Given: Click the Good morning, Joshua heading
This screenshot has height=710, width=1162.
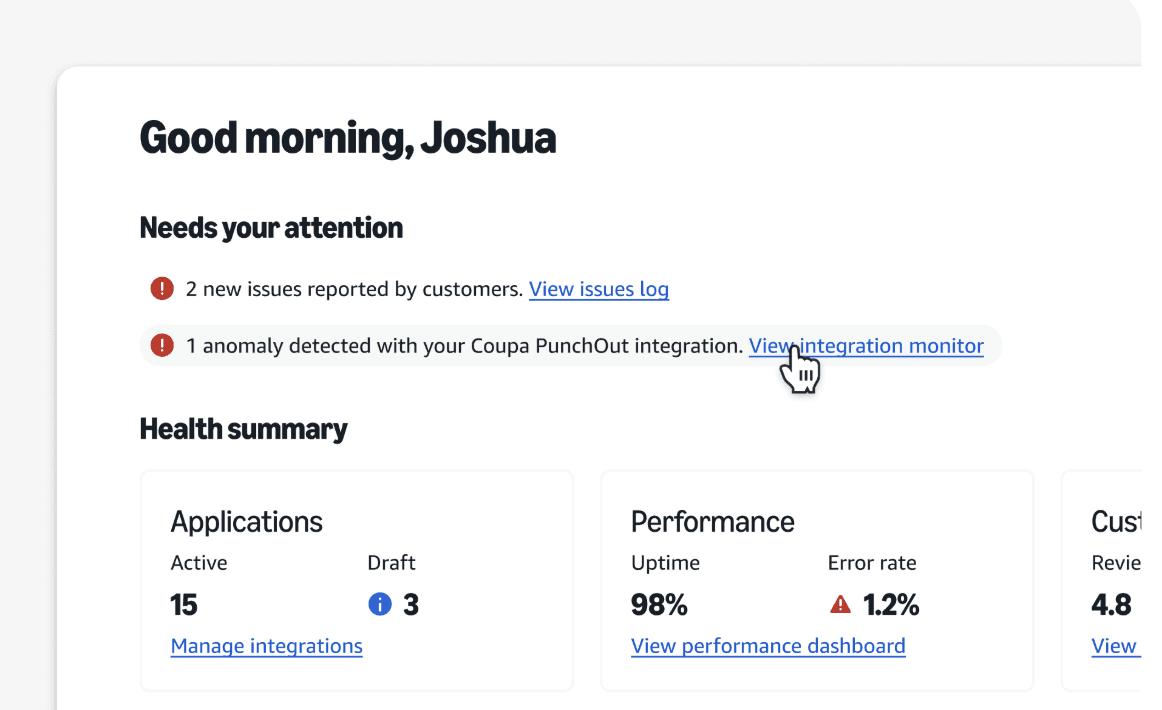Looking at the screenshot, I should [x=347, y=138].
